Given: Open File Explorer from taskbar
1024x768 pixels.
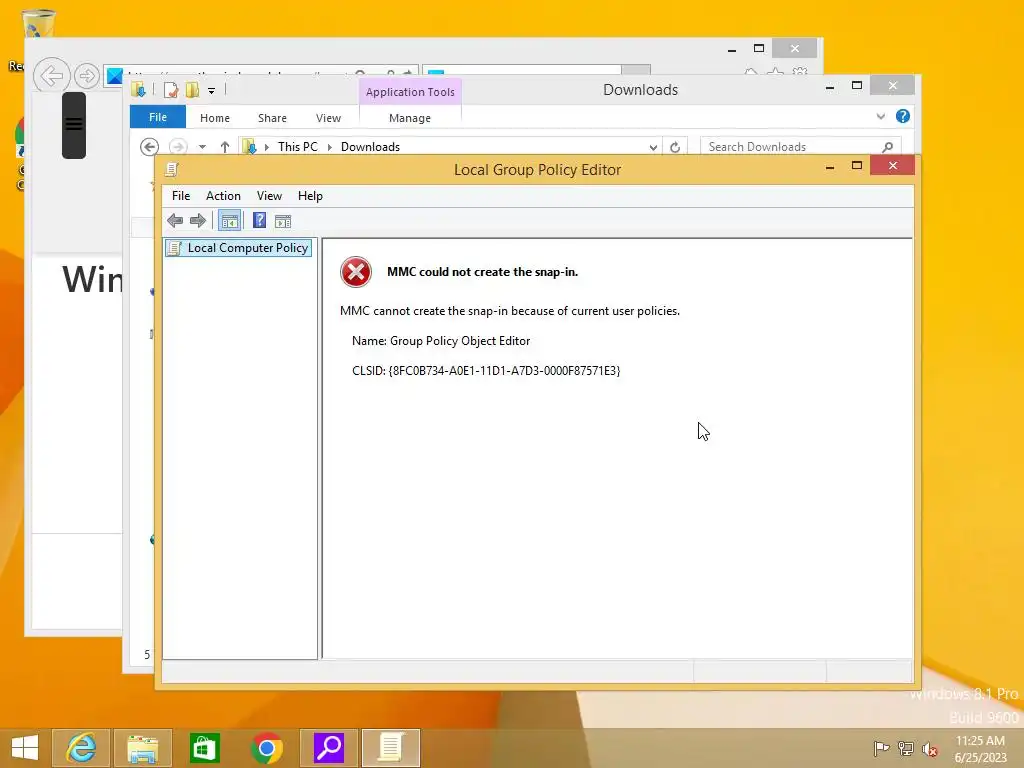Looking at the screenshot, I should point(143,748).
